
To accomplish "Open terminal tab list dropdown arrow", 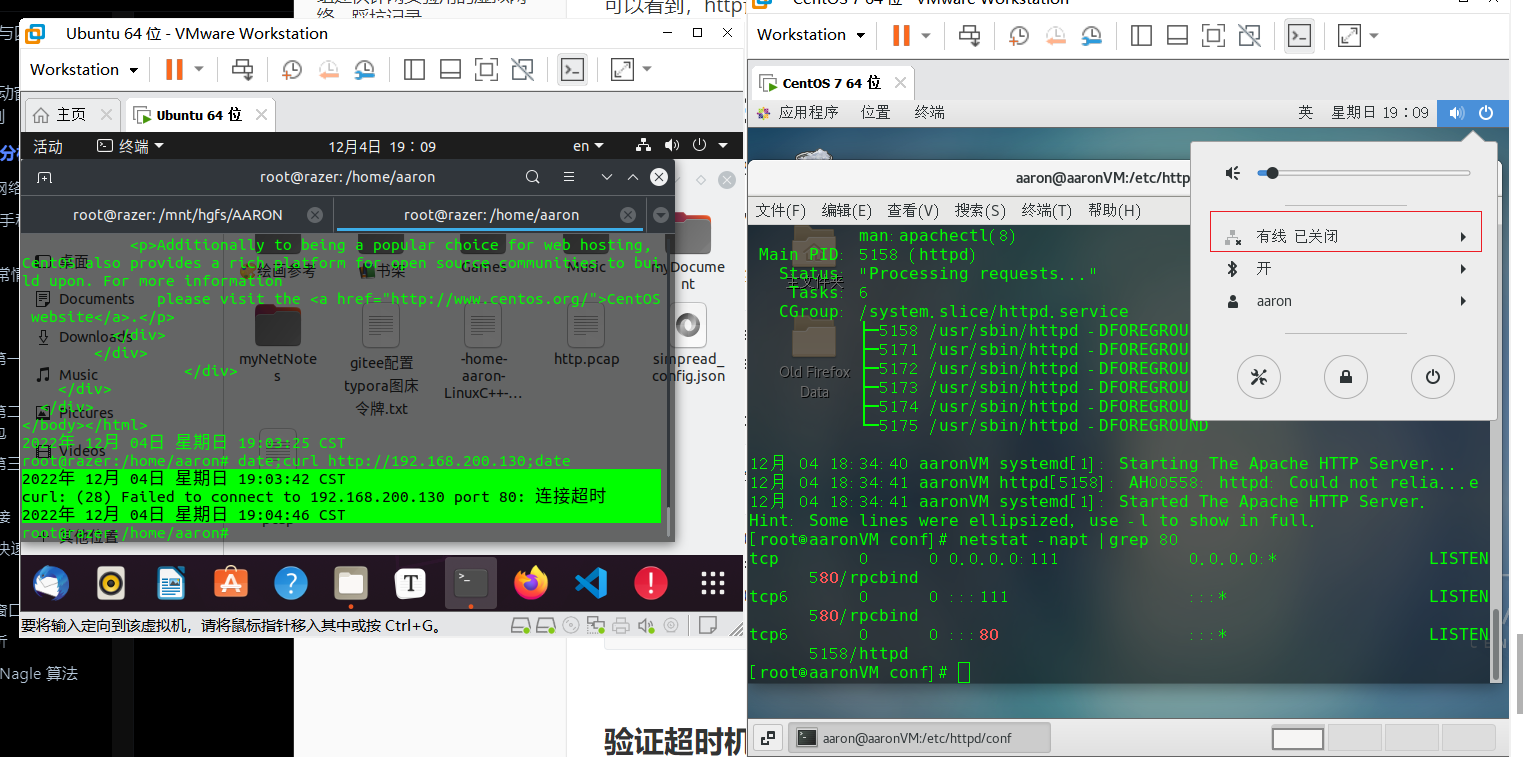I will click(660, 214).
